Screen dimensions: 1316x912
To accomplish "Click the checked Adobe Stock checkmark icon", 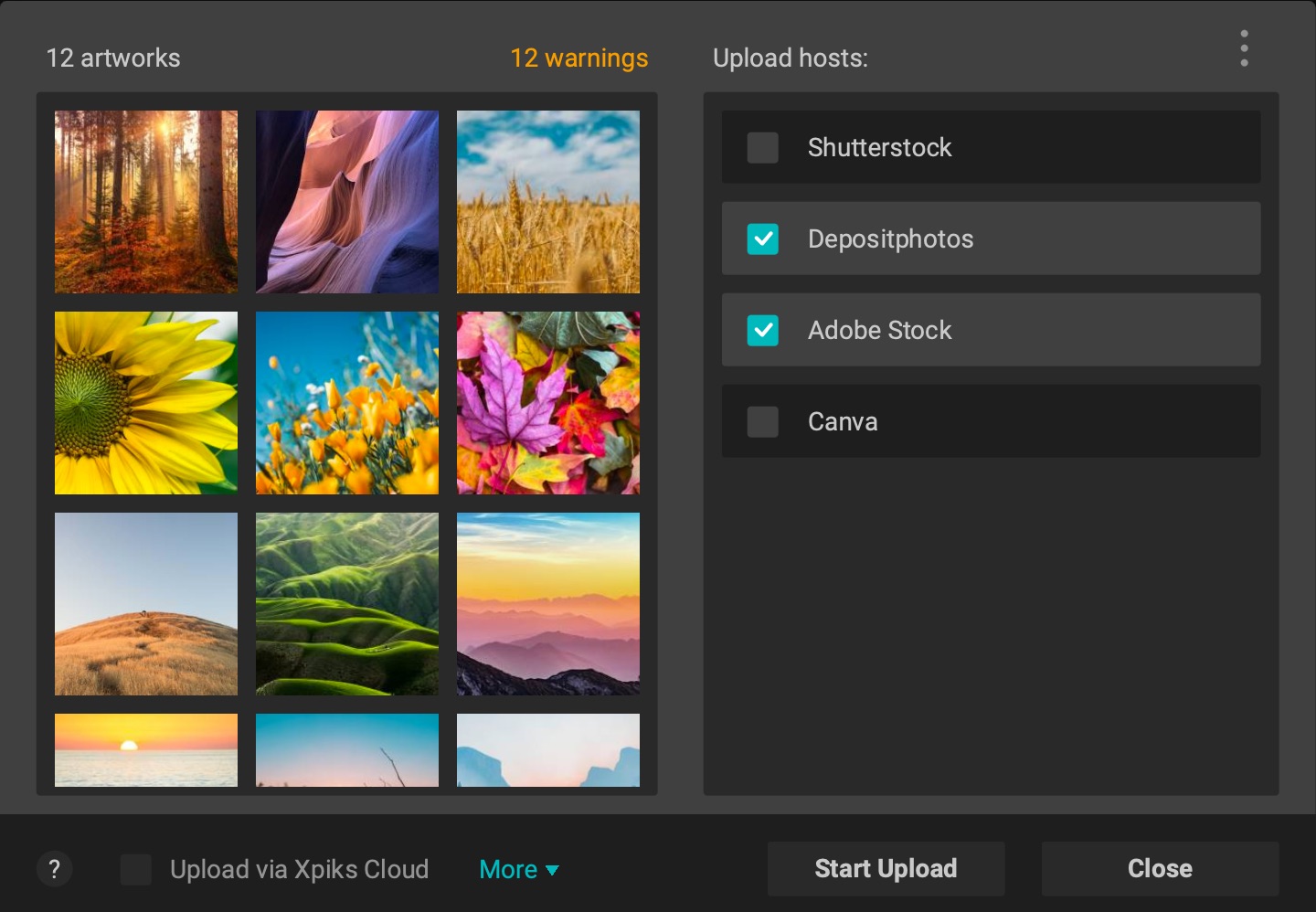I will point(762,330).
